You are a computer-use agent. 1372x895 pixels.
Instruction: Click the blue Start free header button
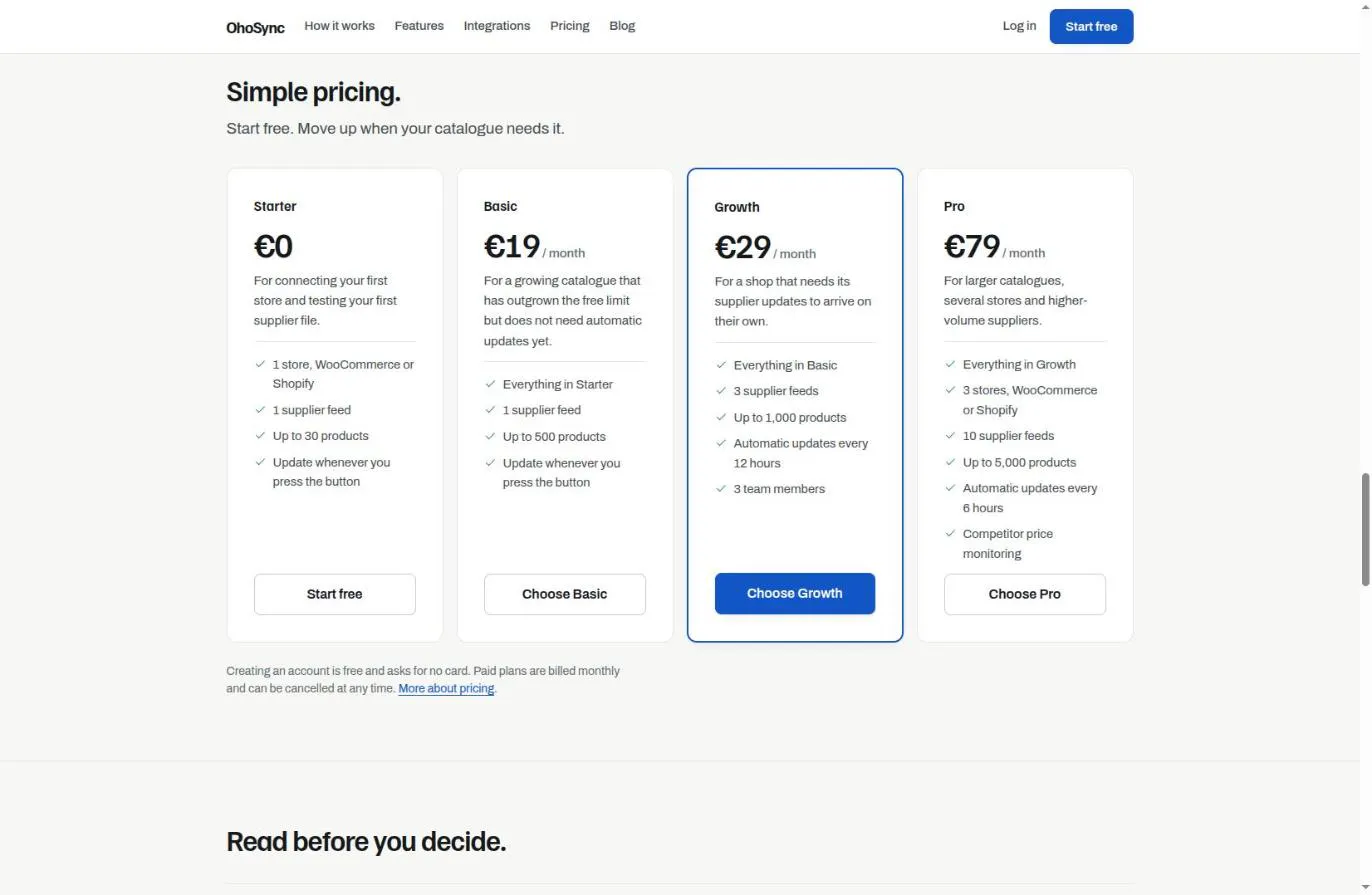coord(1091,27)
